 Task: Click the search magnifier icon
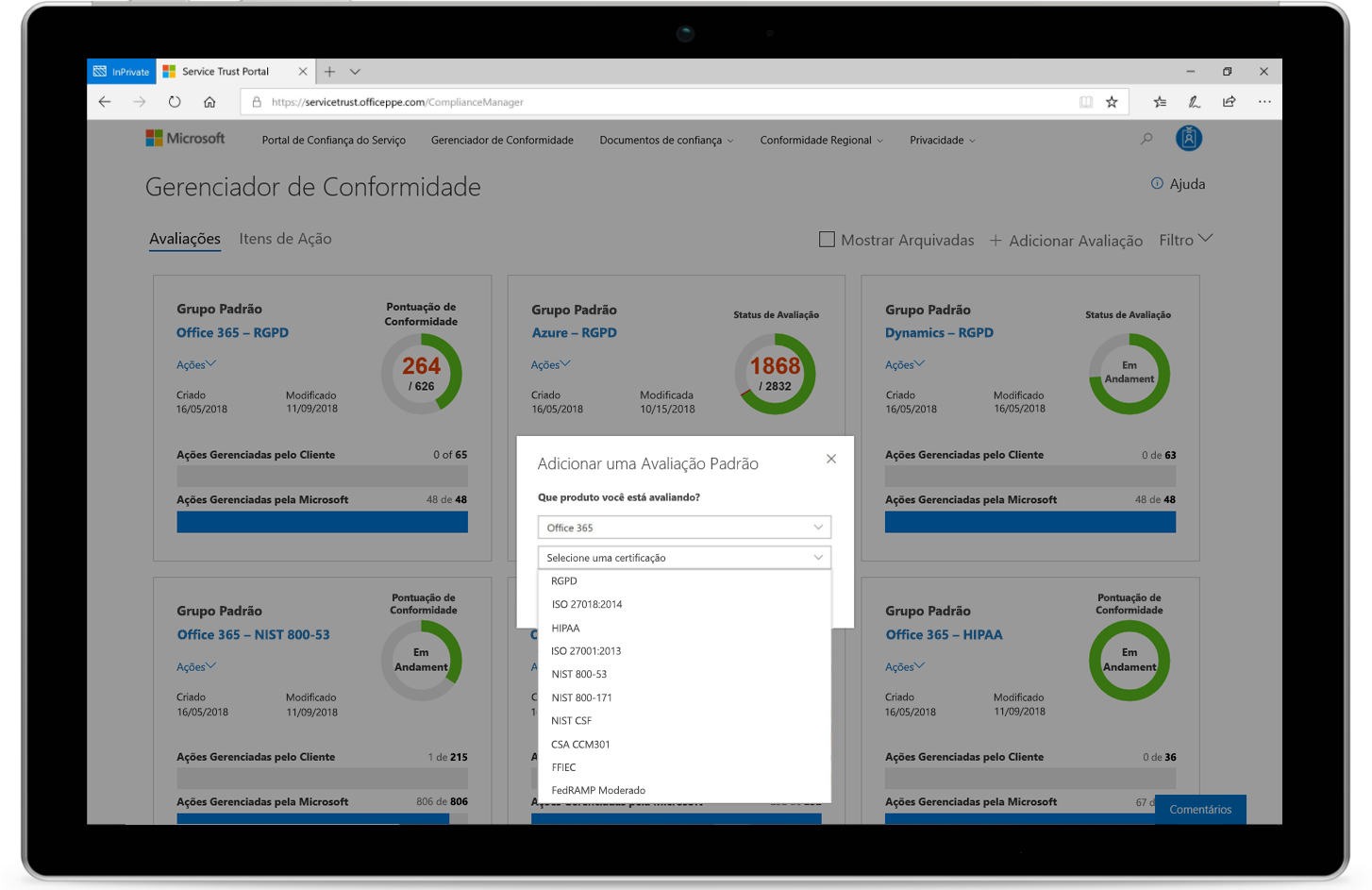(x=1146, y=139)
